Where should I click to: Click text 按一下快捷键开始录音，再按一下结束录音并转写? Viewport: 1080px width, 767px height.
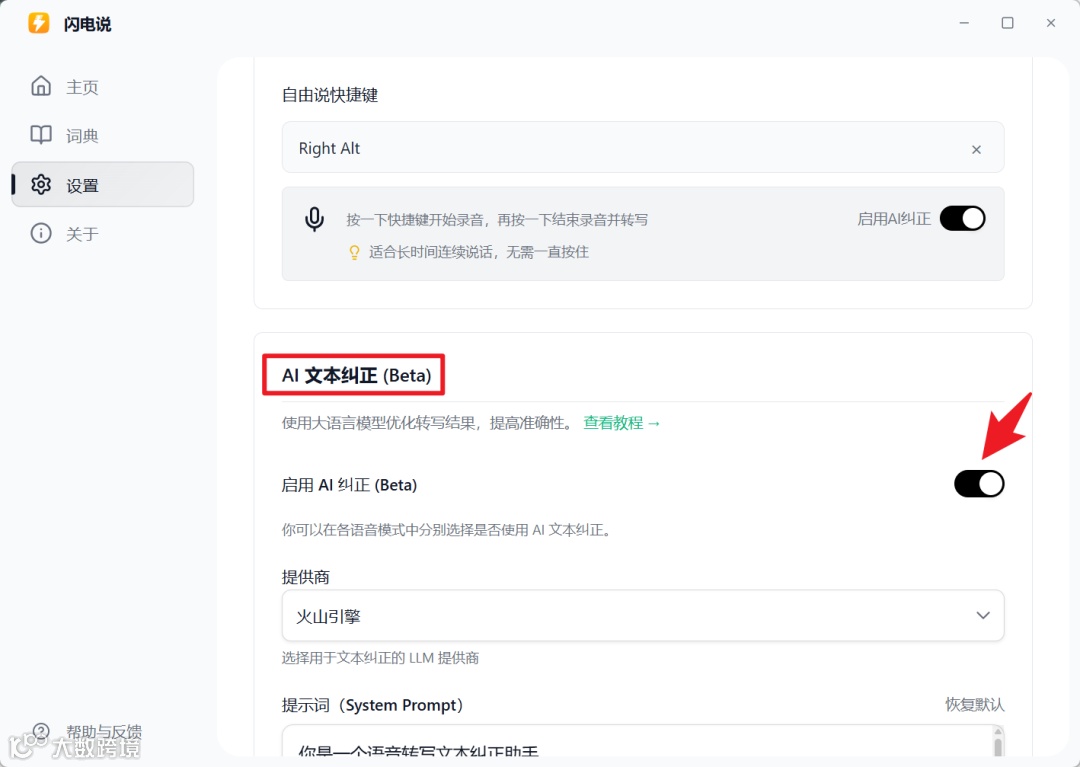pos(497,220)
